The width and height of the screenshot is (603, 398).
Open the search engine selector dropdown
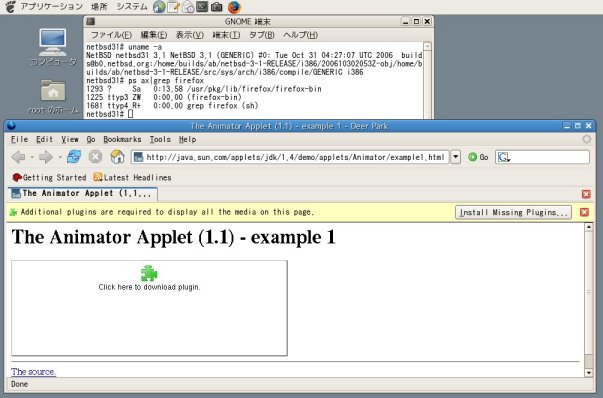coord(504,157)
